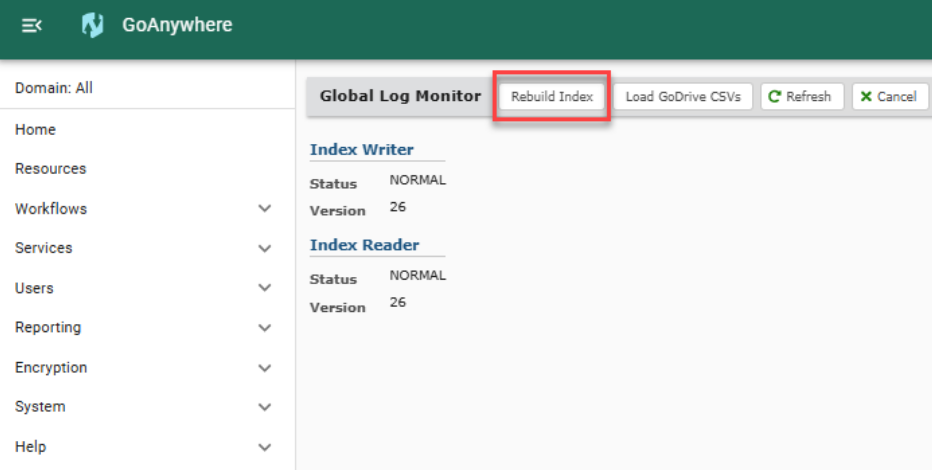Expand the Services chevron
The width and height of the screenshot is (932, 470).
tap(265, 248)
